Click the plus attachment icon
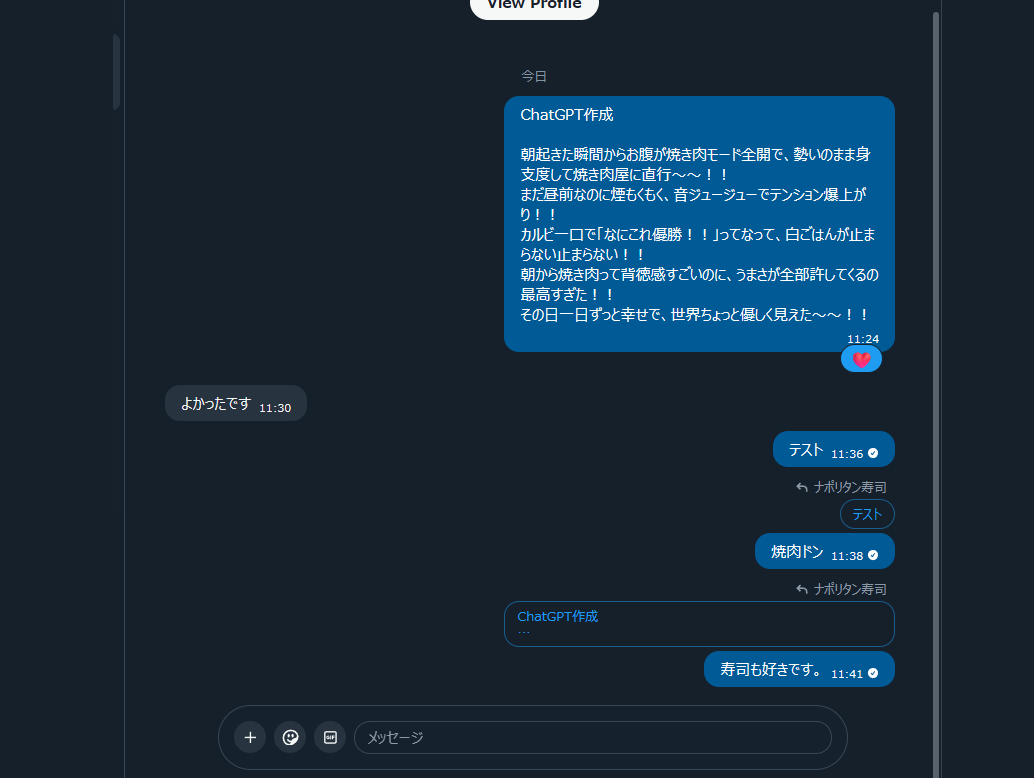 250,737
